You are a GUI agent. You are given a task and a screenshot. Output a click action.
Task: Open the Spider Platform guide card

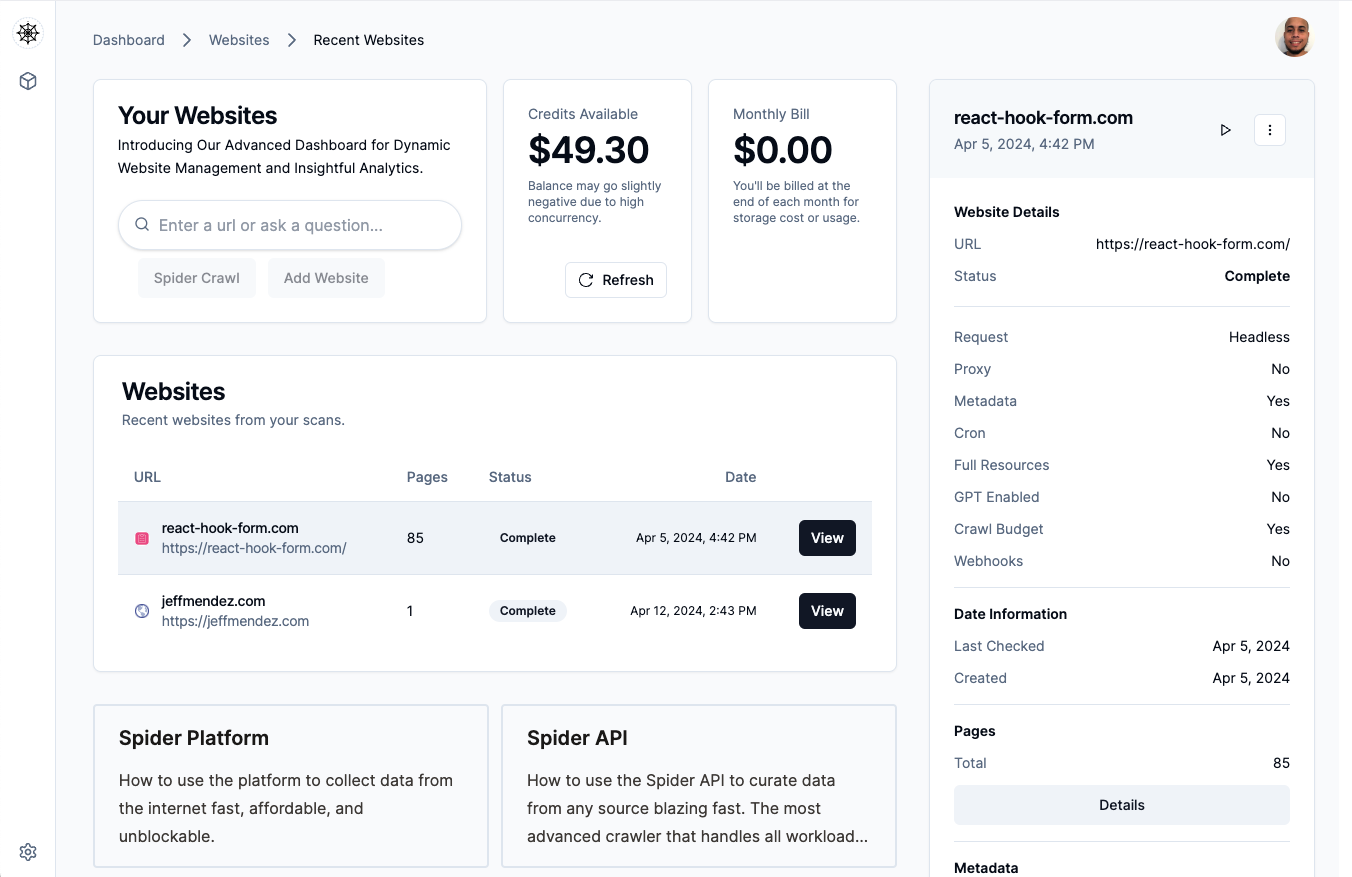tap(290, 785)
